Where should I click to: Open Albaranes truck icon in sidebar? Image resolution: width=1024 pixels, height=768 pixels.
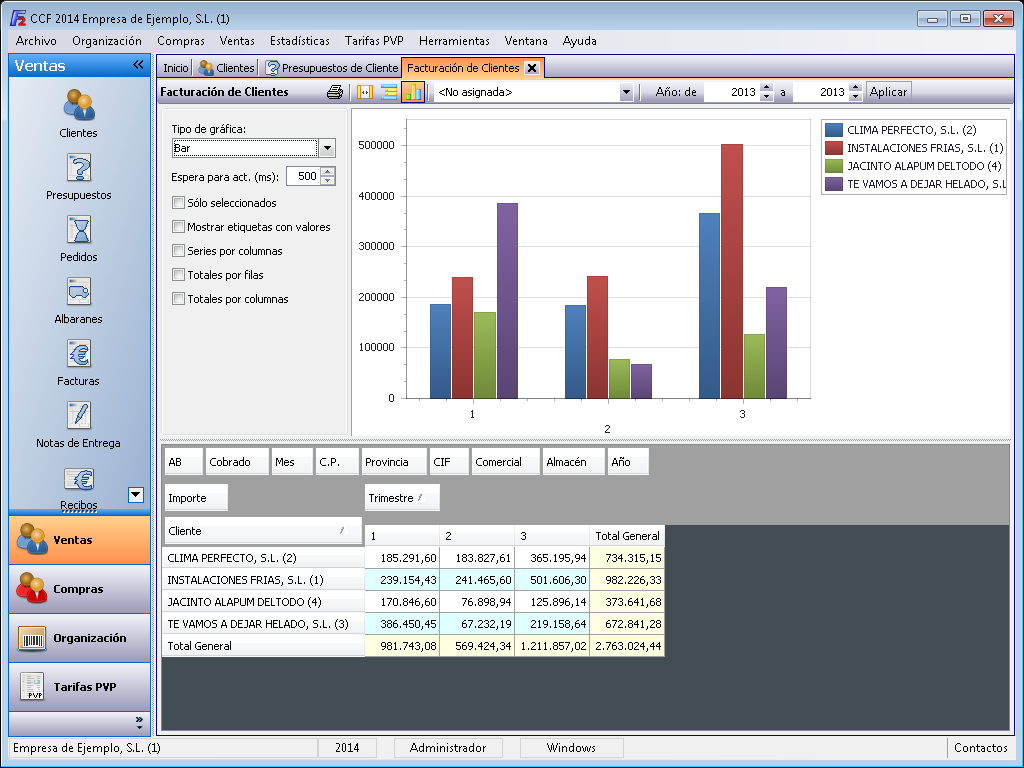pyautogui.click(x=78, y=300)
